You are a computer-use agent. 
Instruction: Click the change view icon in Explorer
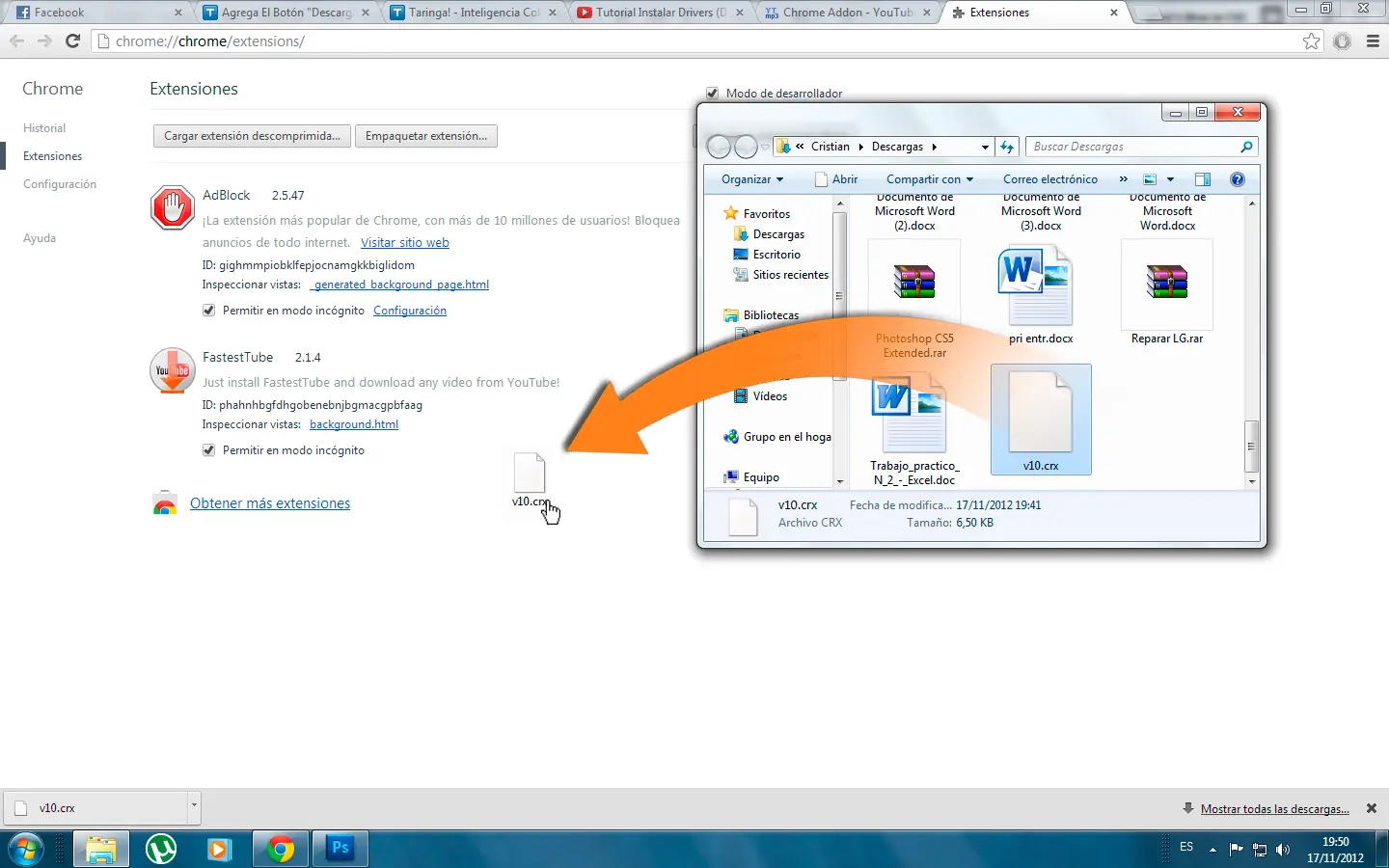pyautogui.click(x=1150, y=179)
